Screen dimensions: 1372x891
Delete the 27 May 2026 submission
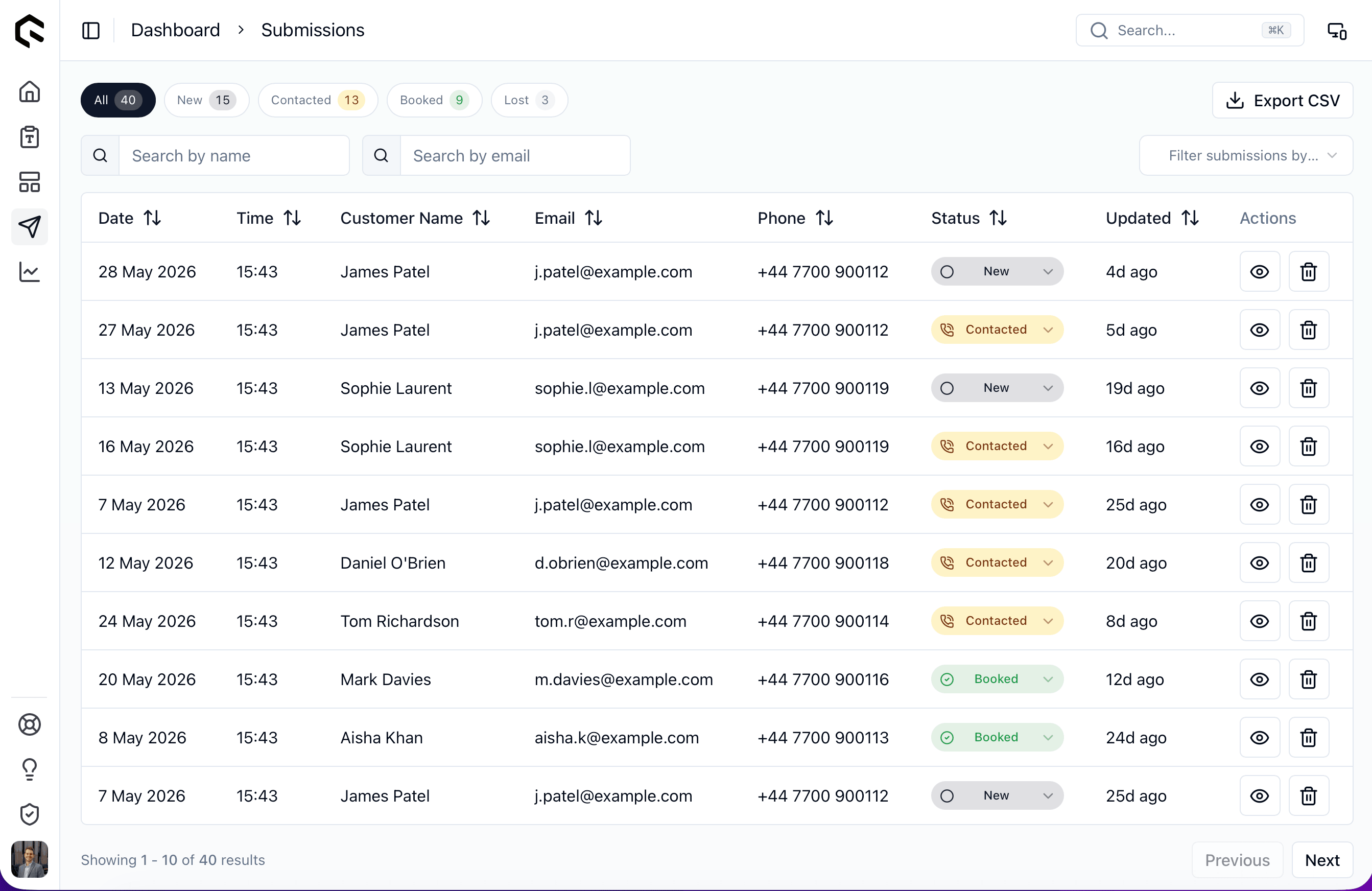[1309, 330]
